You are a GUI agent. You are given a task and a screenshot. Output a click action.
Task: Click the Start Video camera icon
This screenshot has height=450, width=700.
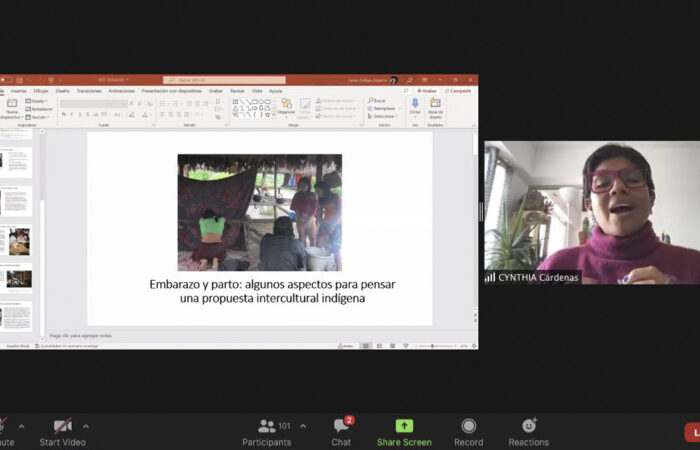tap(63, 426)
